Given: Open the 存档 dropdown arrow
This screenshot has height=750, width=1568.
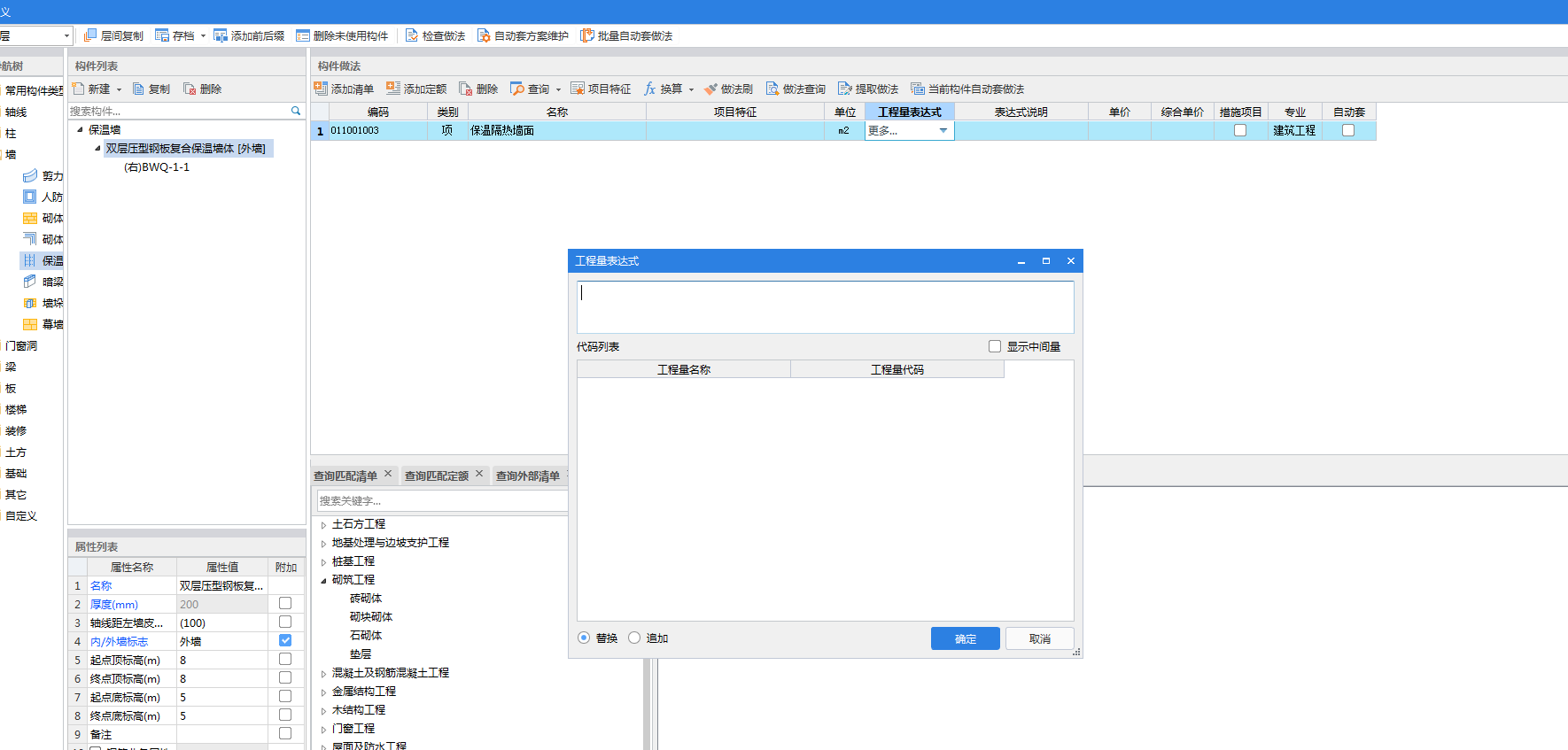Looking at the screenshot, I should click(x=203, y=36).
